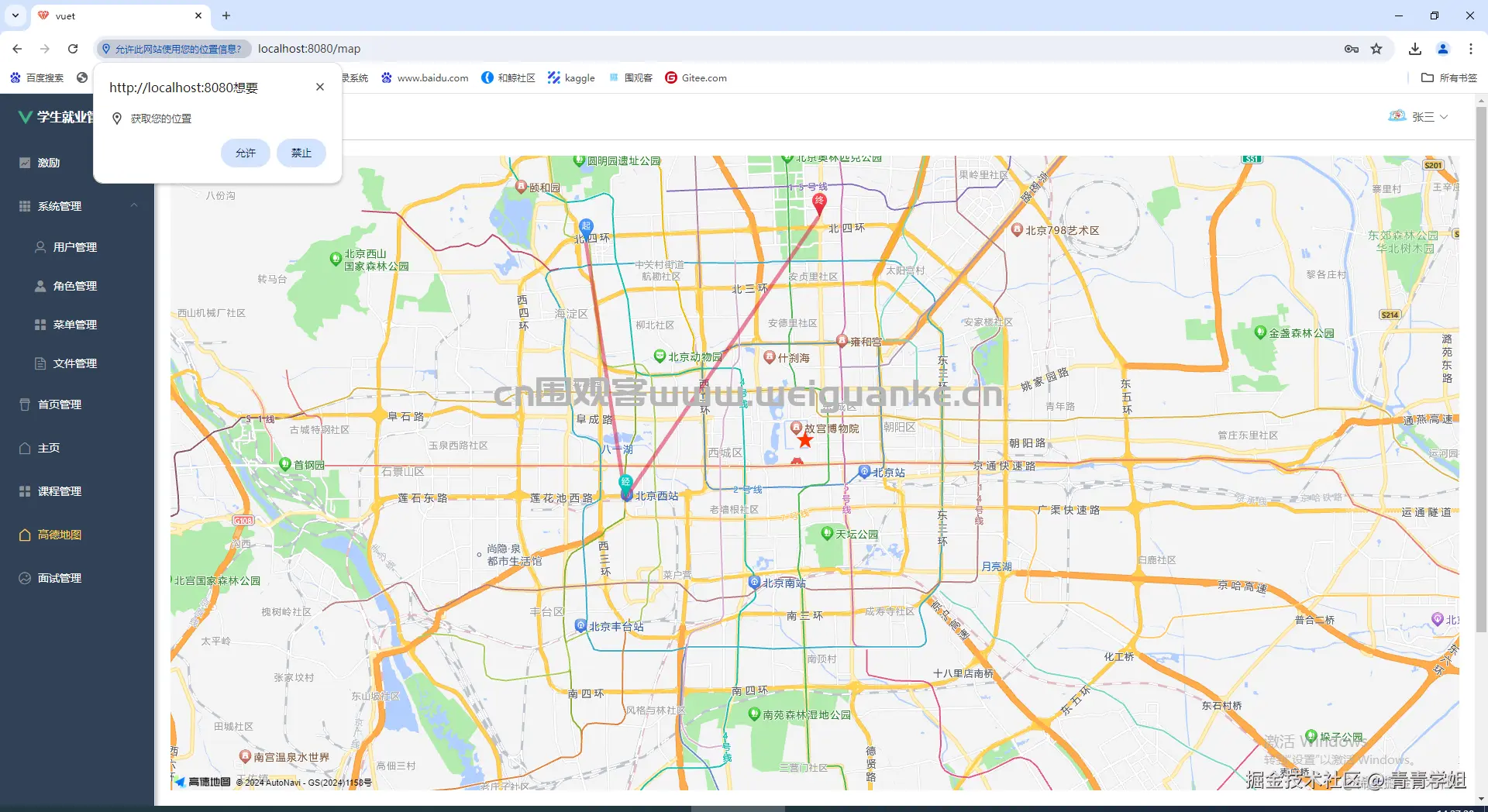
Task: Reload the page with refresh icon
Action: pyautogui.click(x=73, y=49)
